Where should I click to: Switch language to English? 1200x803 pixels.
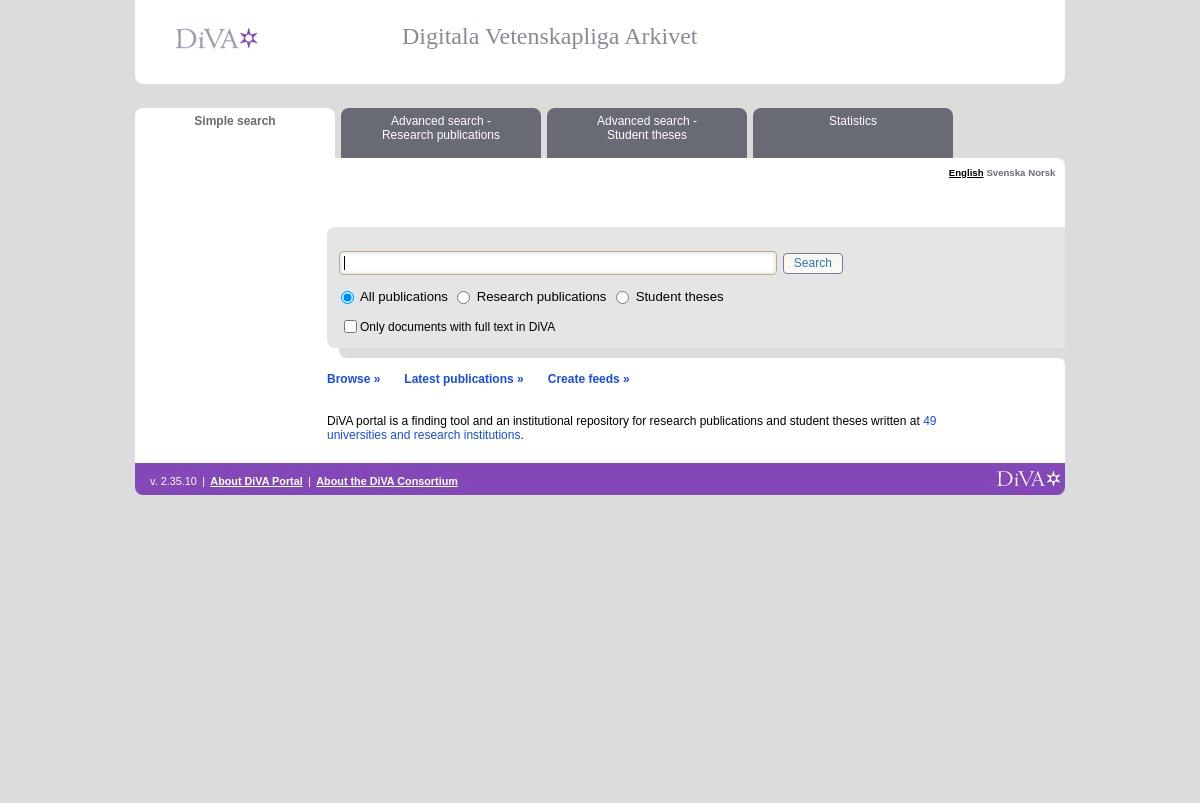pyautogui.click(x=966, y=173)
